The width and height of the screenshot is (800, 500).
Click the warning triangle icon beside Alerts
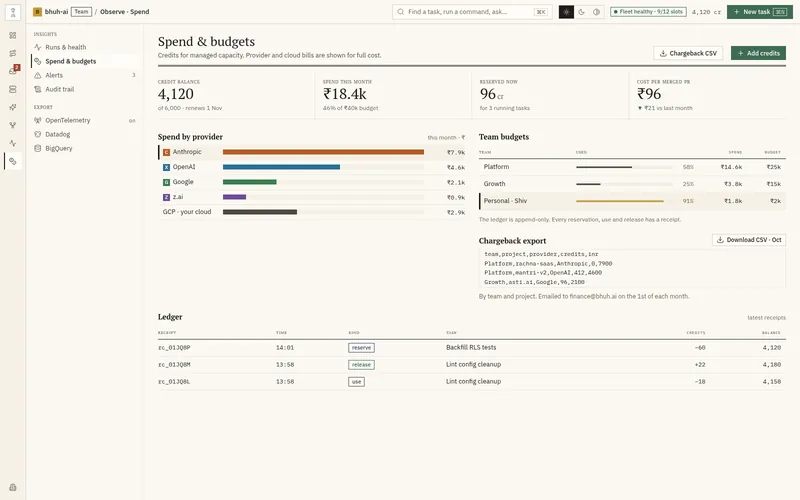(x=38, y=75)
